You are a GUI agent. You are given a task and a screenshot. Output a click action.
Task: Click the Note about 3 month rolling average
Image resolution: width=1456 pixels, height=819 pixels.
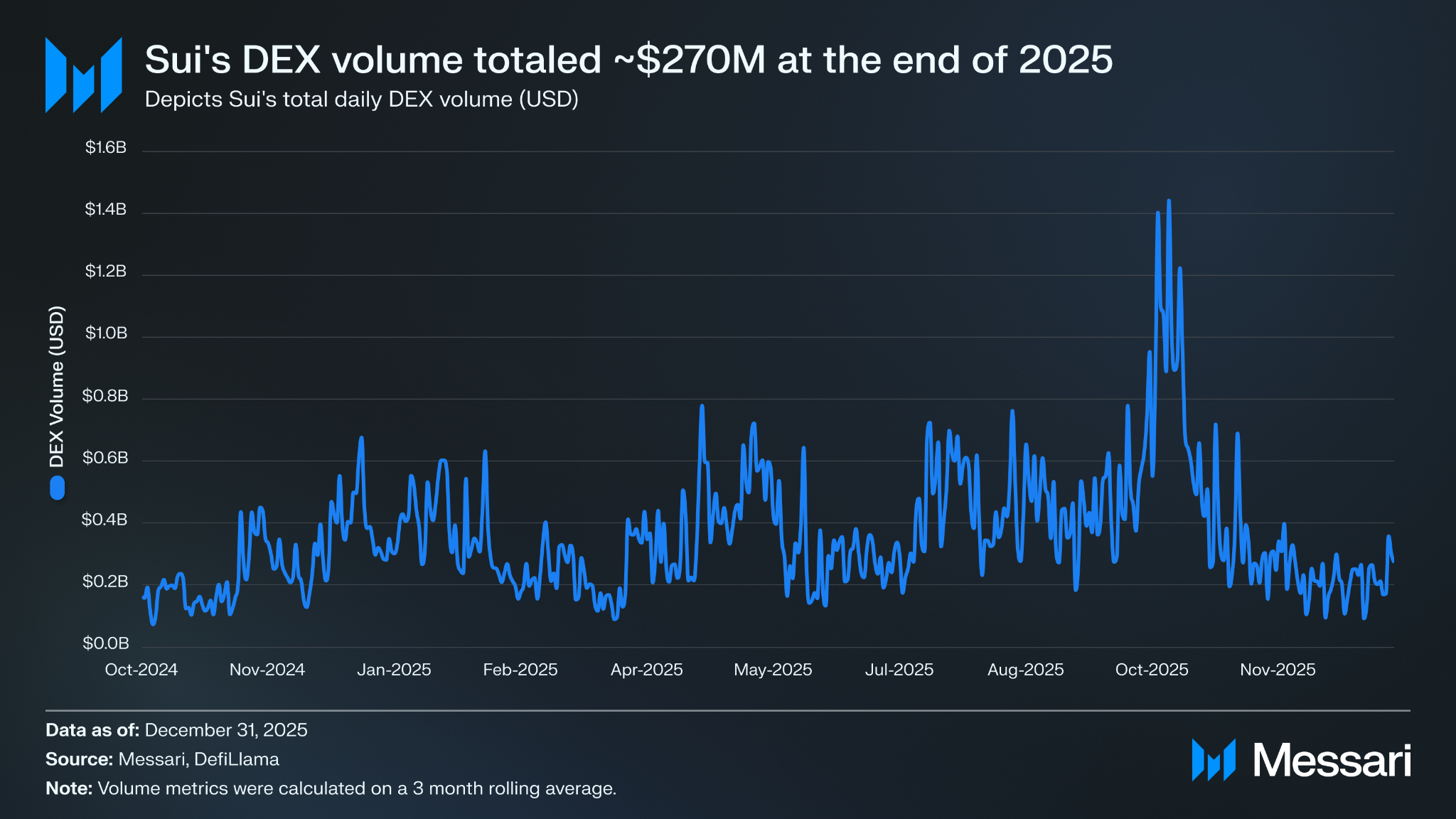tap(331, 788)
